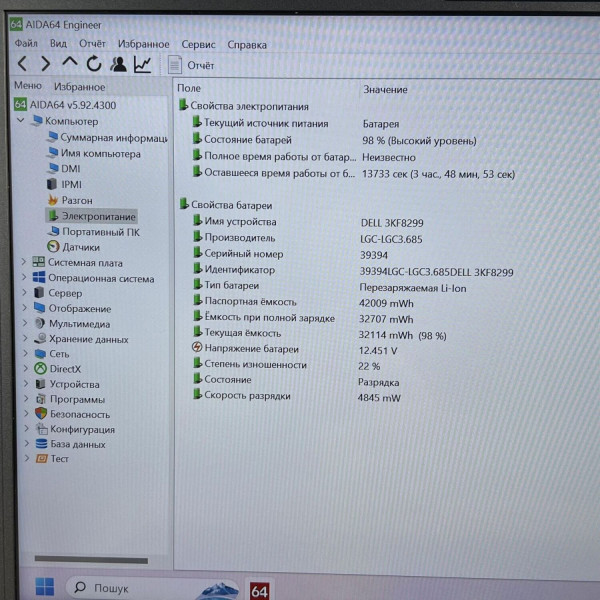
Task: Switch to the Избранное panel tab
Action: coord(79,87)
